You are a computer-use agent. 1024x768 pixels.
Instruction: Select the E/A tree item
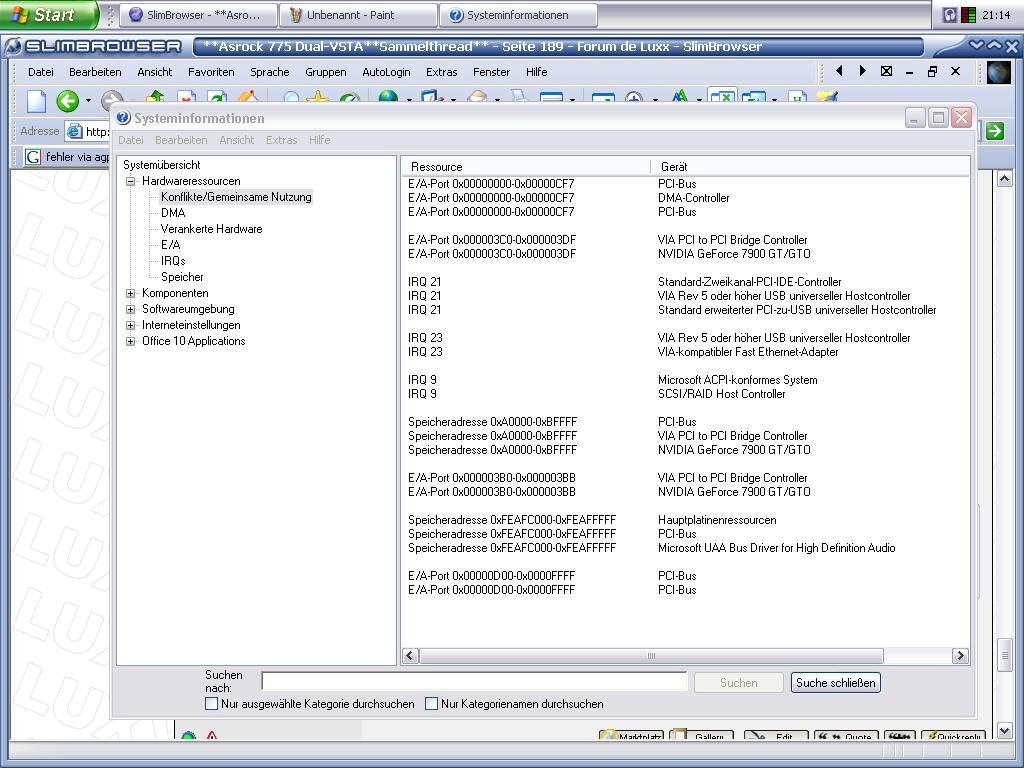(x=170, y=245)
